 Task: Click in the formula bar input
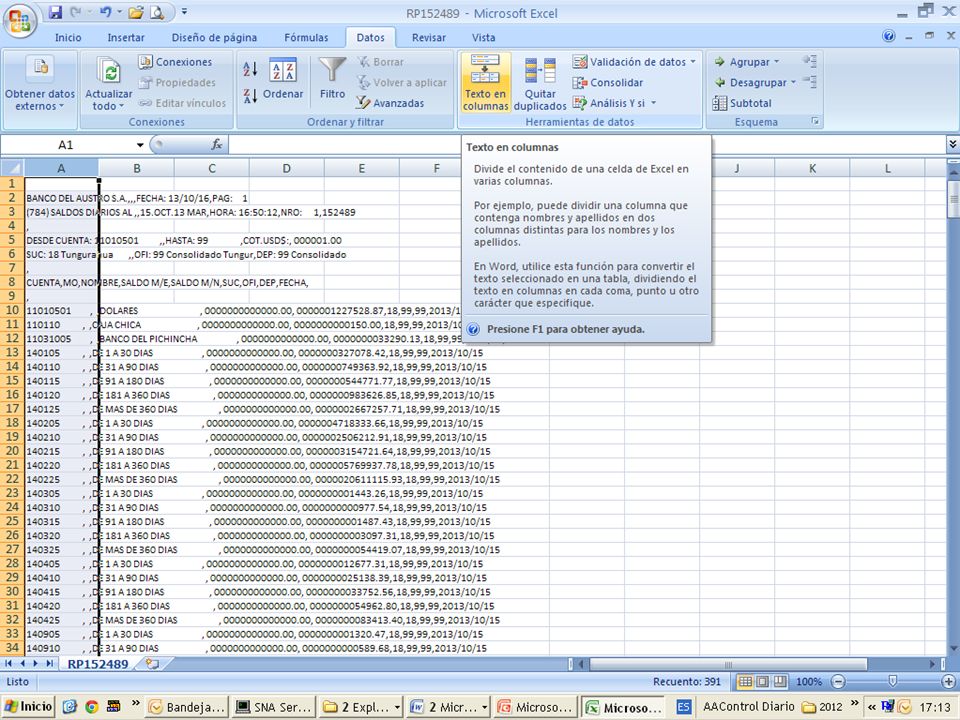click(x=587, y=144)
